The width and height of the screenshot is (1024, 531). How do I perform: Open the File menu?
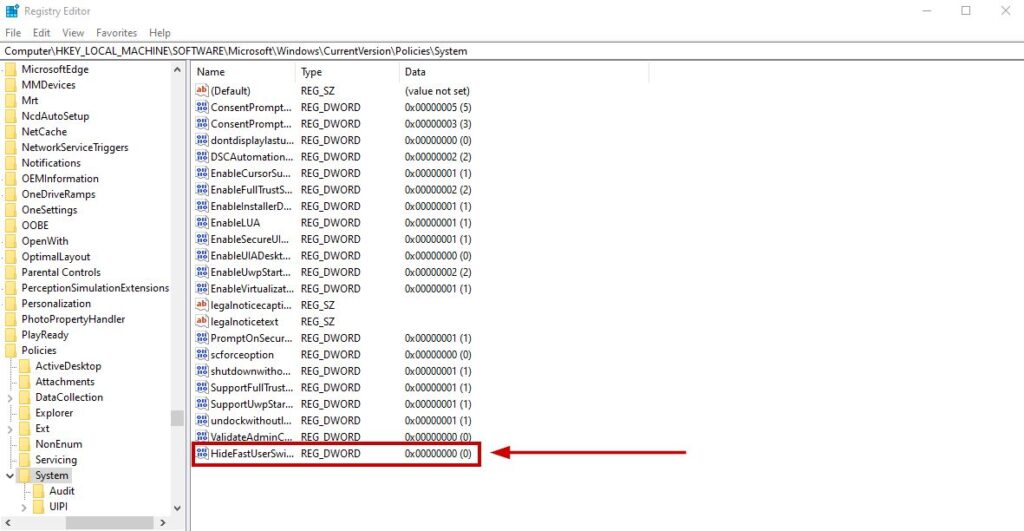point(13,33)
